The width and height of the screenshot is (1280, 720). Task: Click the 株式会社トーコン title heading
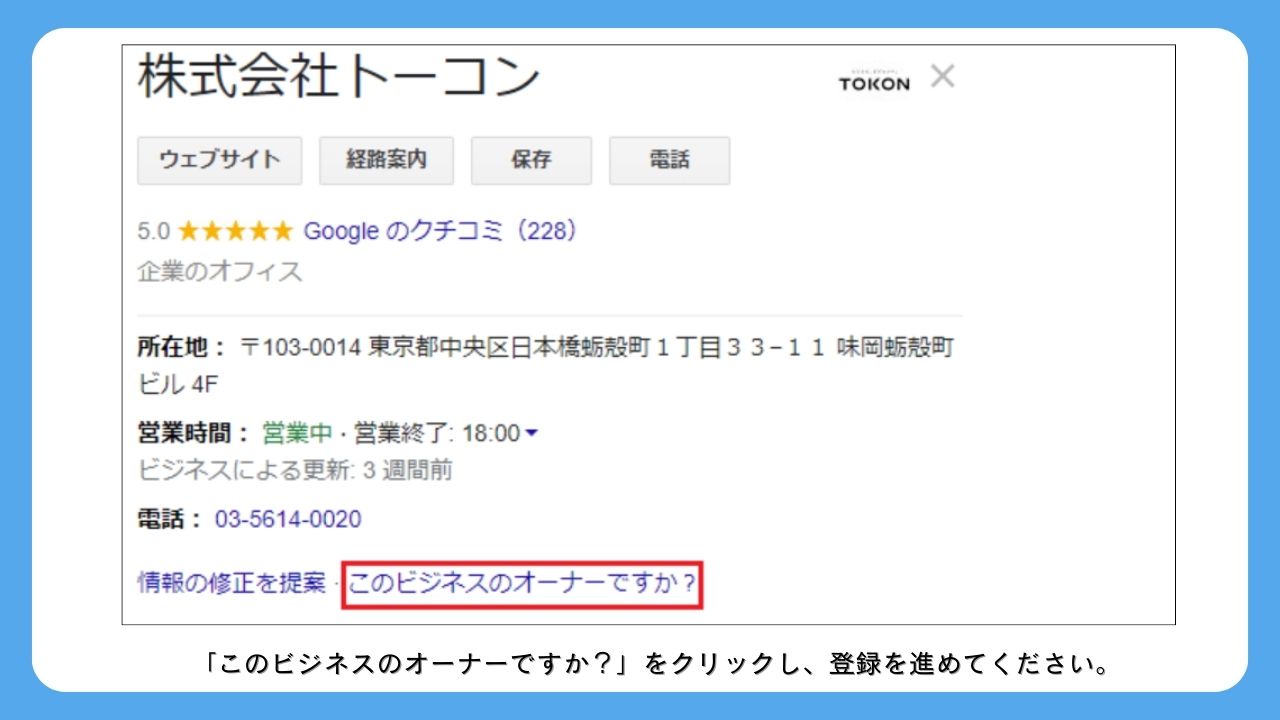pyautogui.click(x=338, y=78)
